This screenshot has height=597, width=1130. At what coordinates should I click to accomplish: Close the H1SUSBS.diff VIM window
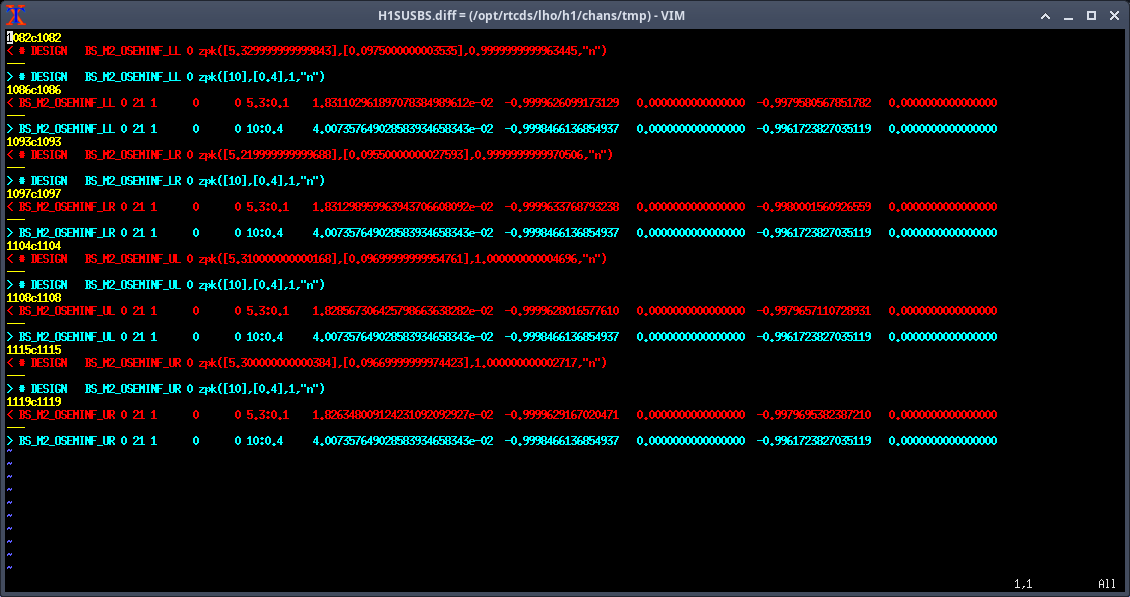click(1114, 15)
